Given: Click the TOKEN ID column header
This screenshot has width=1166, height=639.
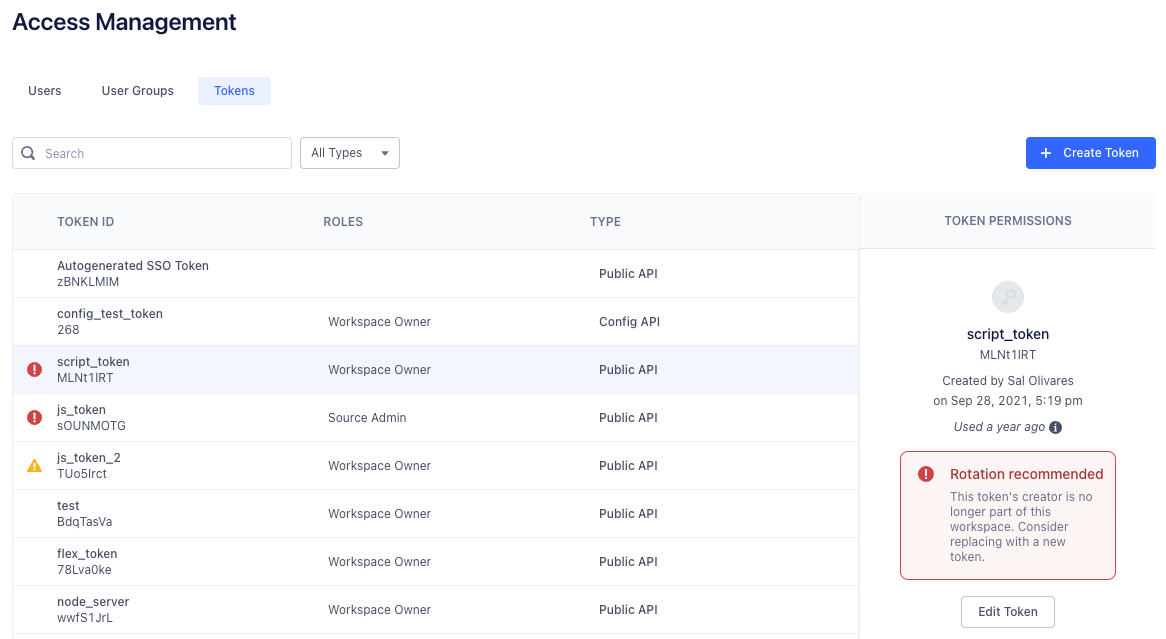Looking at the screenshot, I should [86, 221].
